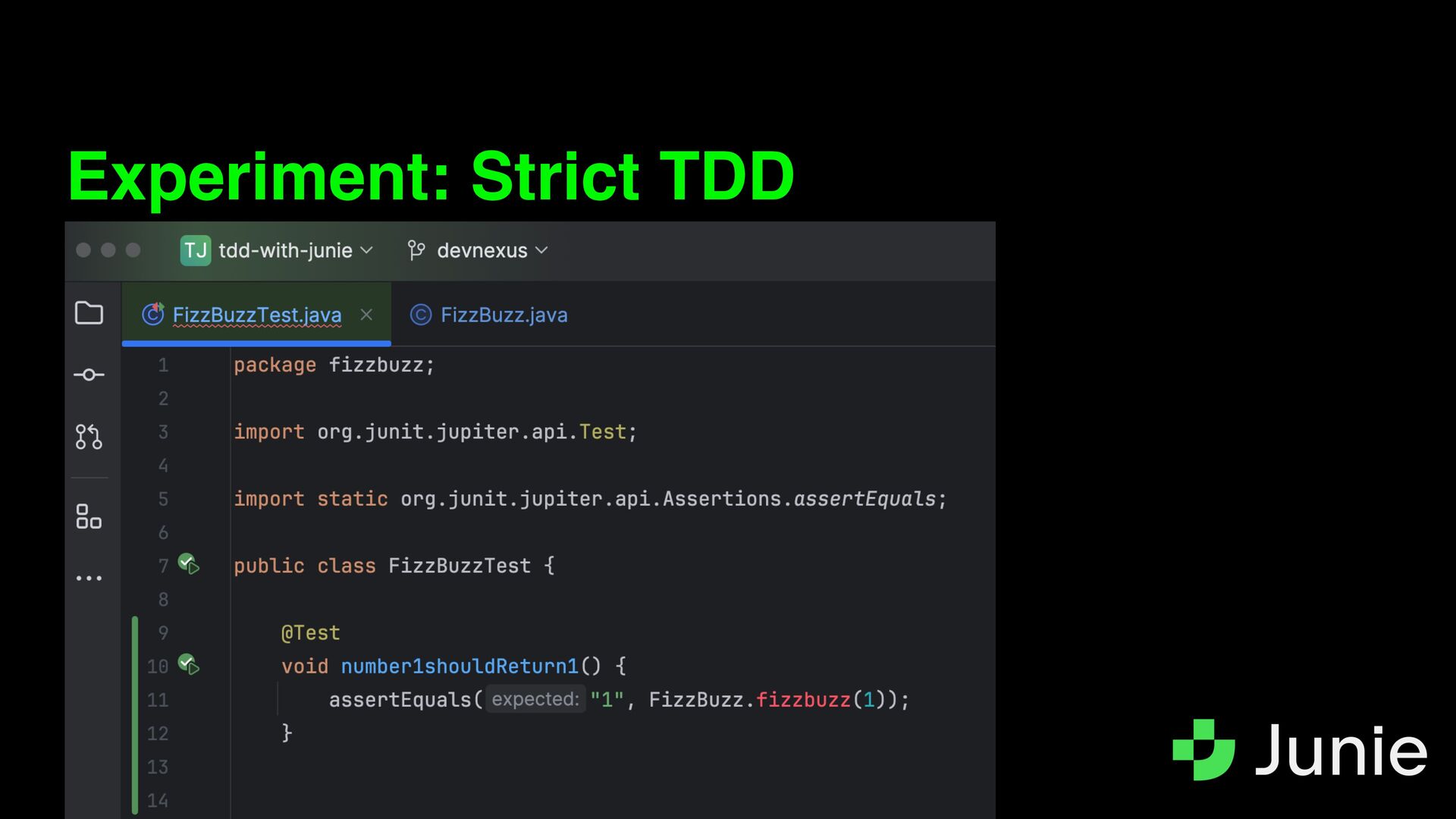Open the Structure tool window icon

point(89,516)
